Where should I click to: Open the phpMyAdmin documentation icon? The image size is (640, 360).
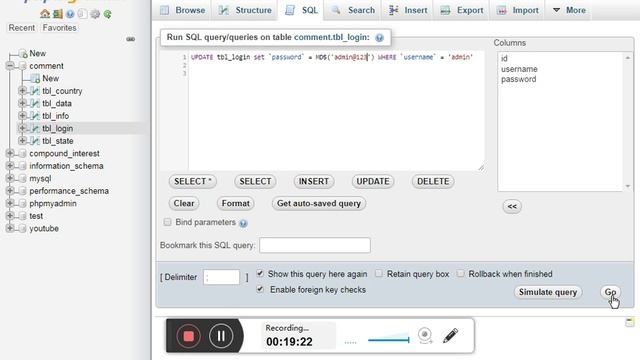(70, 14)
